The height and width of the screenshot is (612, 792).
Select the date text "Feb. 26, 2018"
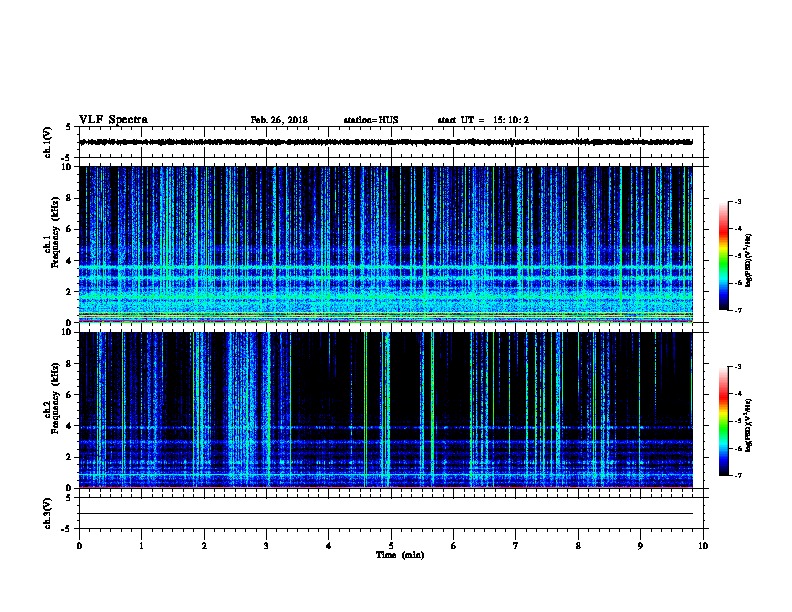279,120
